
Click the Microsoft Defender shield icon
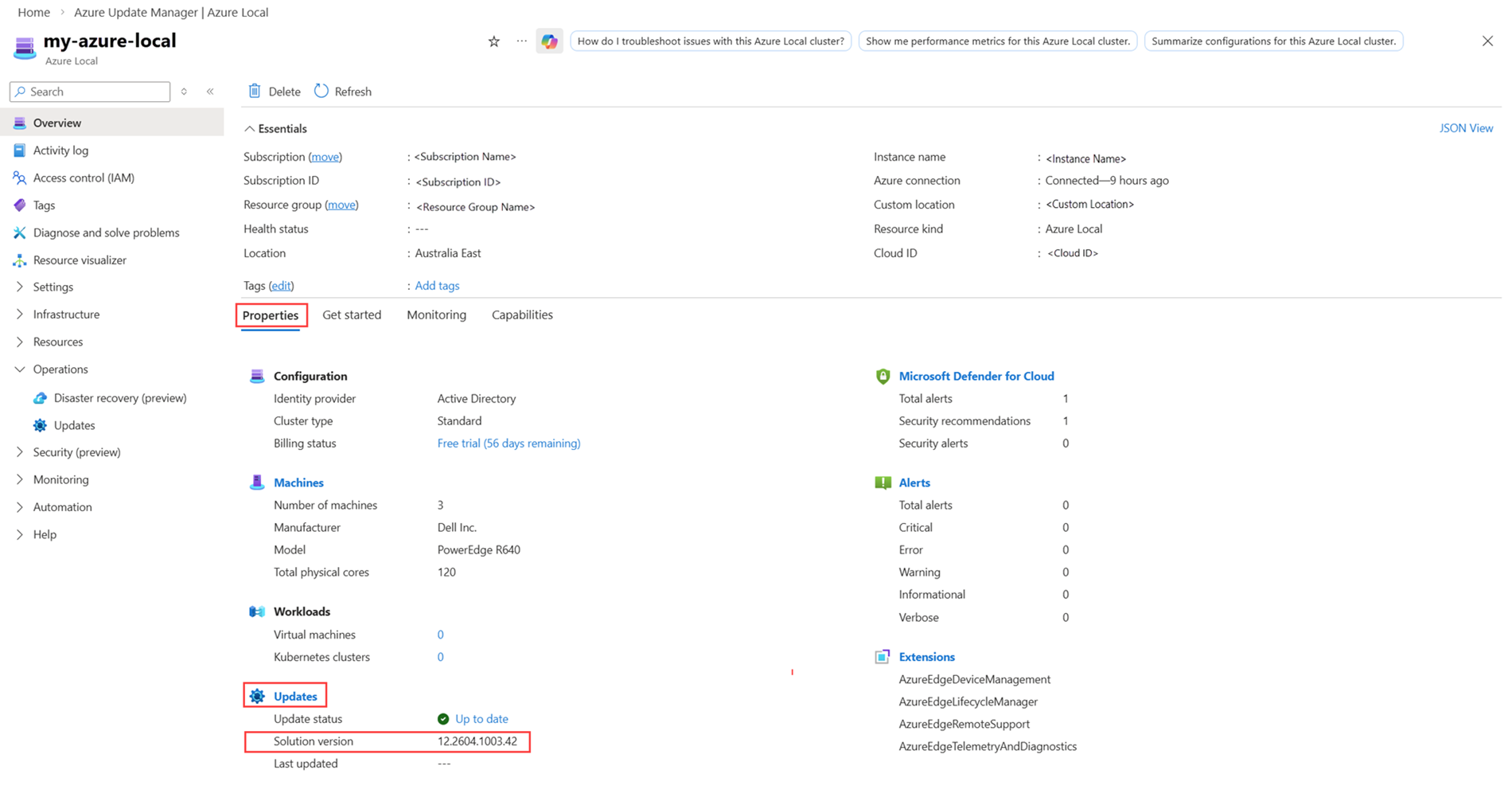pos(883,376)
